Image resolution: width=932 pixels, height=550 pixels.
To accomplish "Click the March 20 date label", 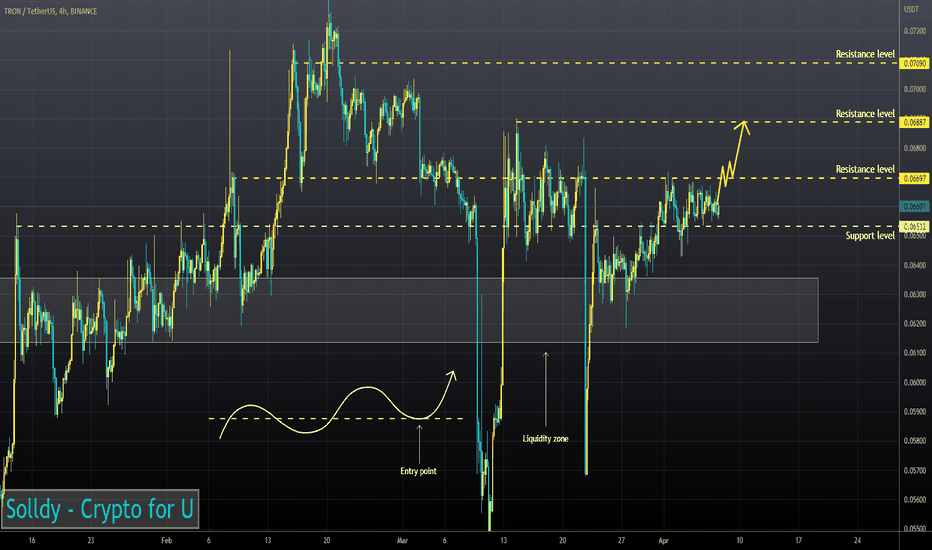I will point(562,540).
